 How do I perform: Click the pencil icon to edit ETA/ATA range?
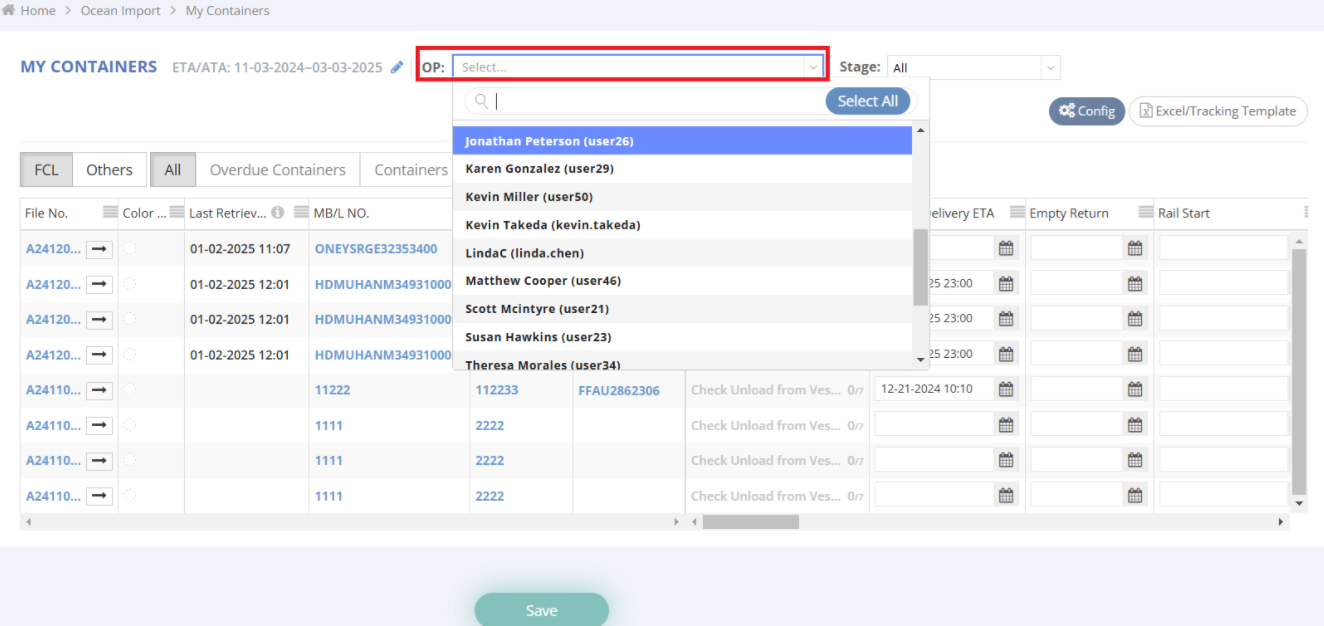coord(397,68)
